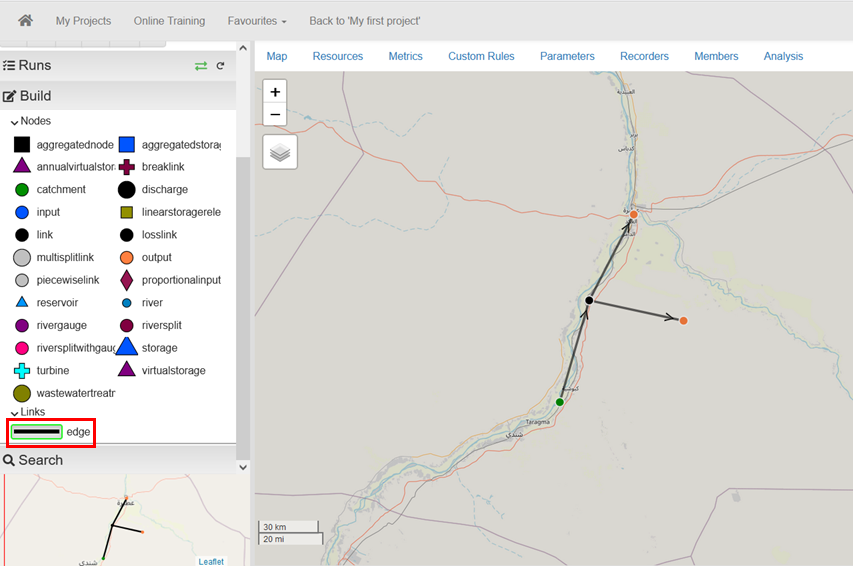Switch to the Resources tab
Screen dimensions: 853x566
pos(337,56)
